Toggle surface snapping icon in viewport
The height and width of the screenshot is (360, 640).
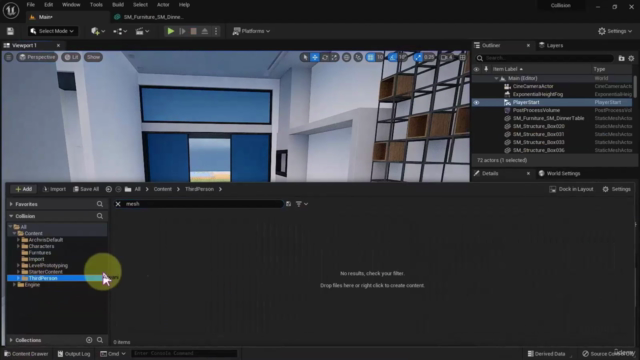click(358, 58)
